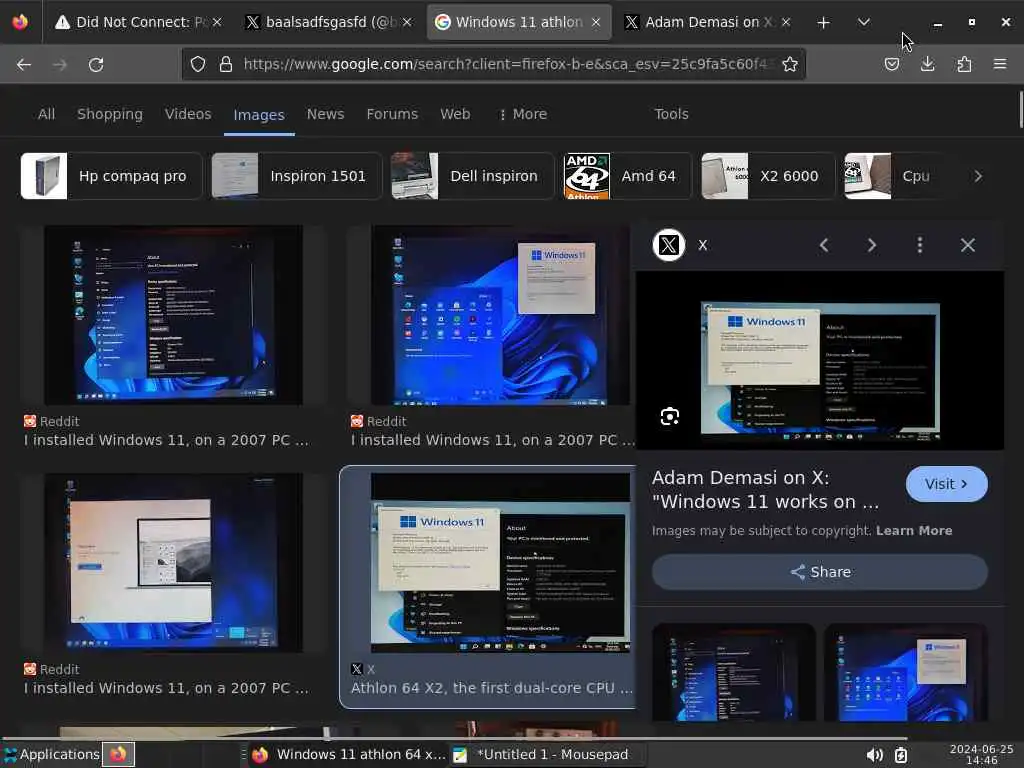Close the image preview panel
The image size is (1024, 768).
[968, 246]
